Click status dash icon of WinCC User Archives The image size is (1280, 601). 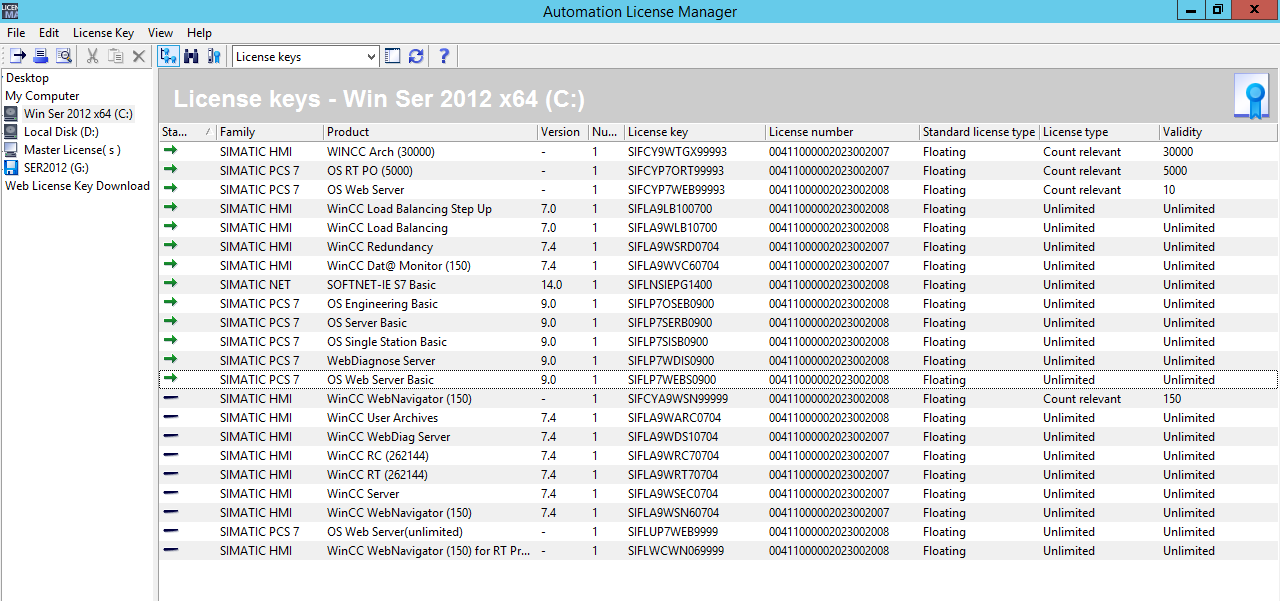coord(170,417)
